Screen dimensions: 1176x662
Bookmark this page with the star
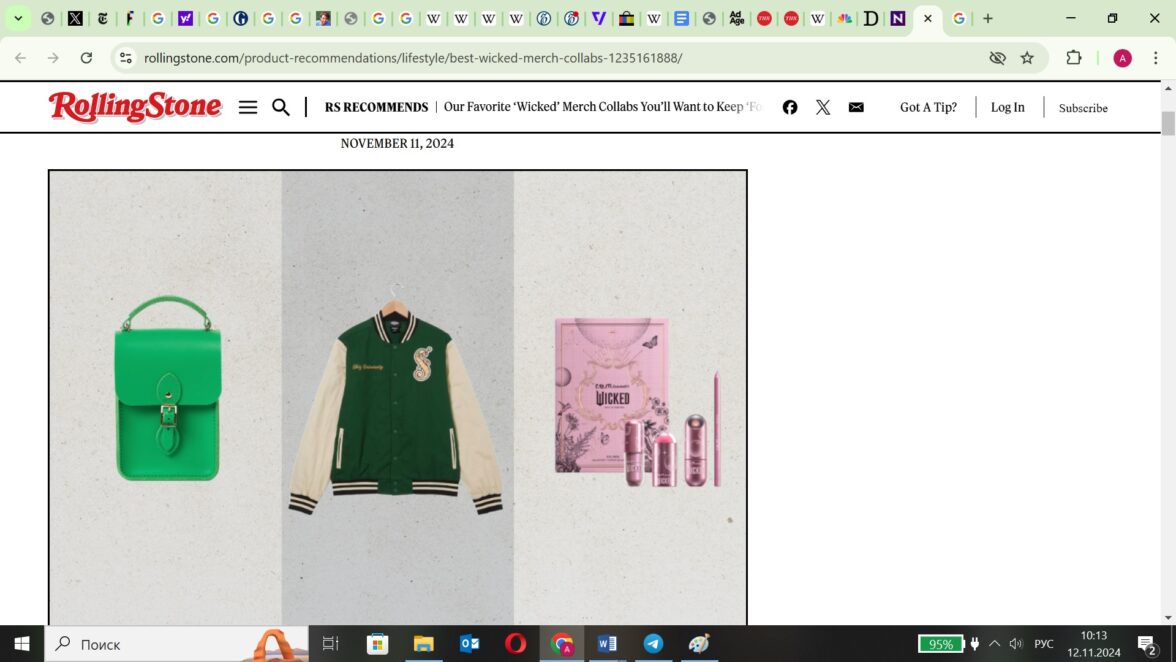tap(1027, 58)
